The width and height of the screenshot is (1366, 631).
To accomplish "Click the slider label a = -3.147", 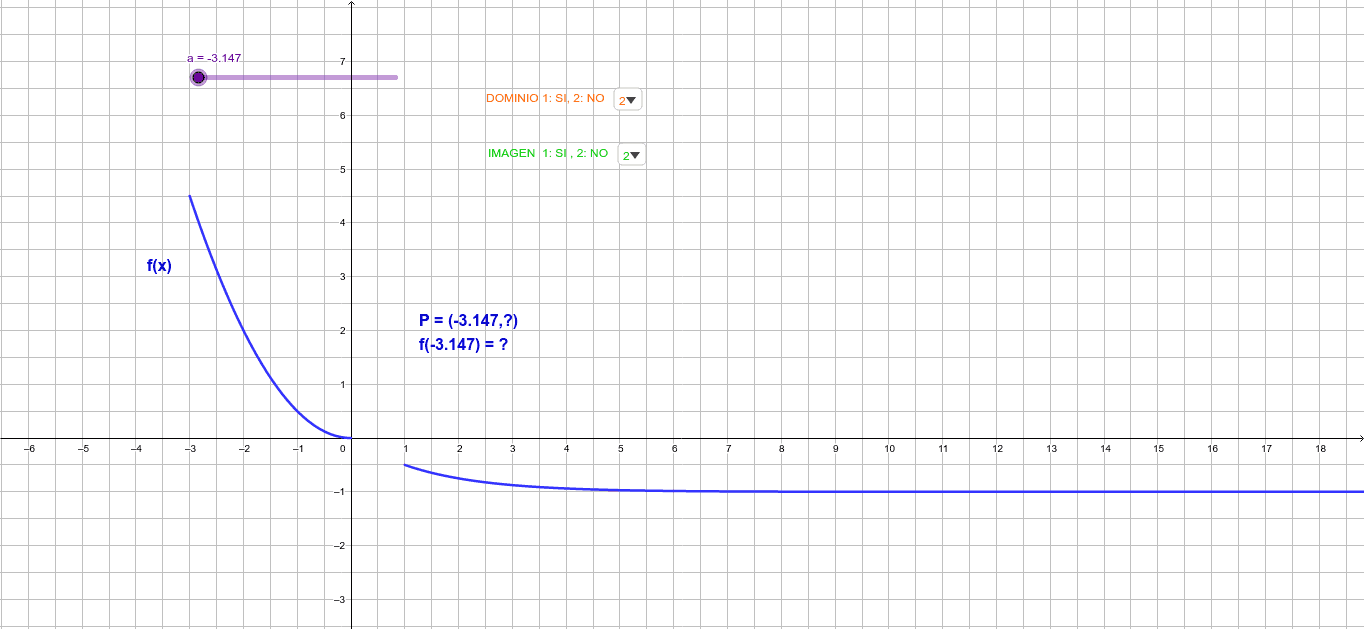I will 214,58.
